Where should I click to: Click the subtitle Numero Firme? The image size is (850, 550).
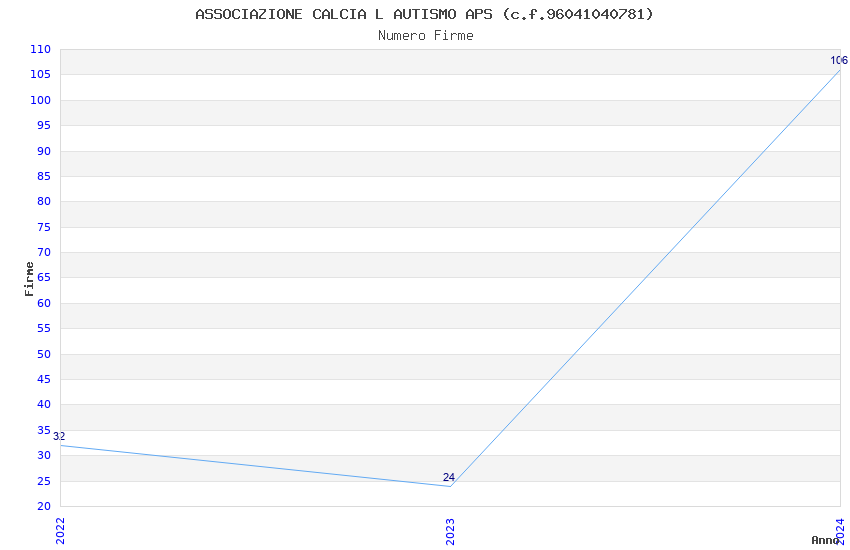(426, 36)
